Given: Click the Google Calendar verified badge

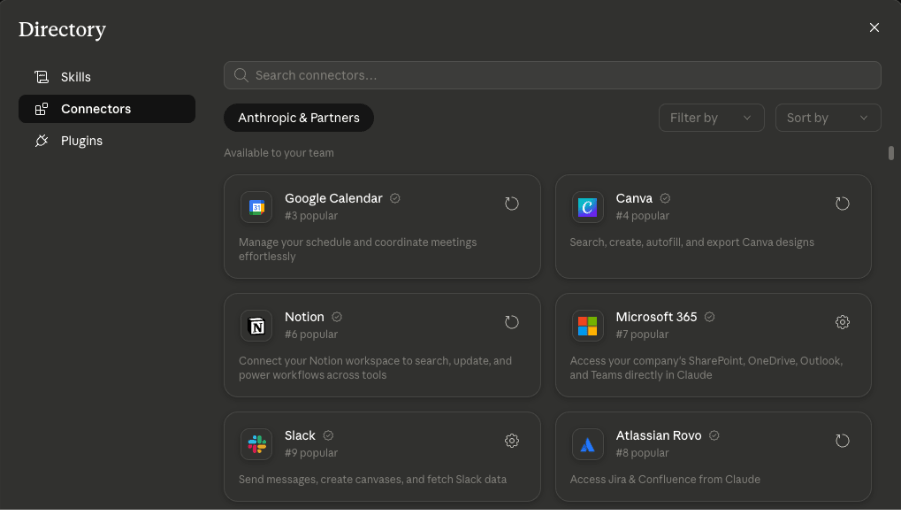Looking at the screenshot, I should click(x=395, y=198).
